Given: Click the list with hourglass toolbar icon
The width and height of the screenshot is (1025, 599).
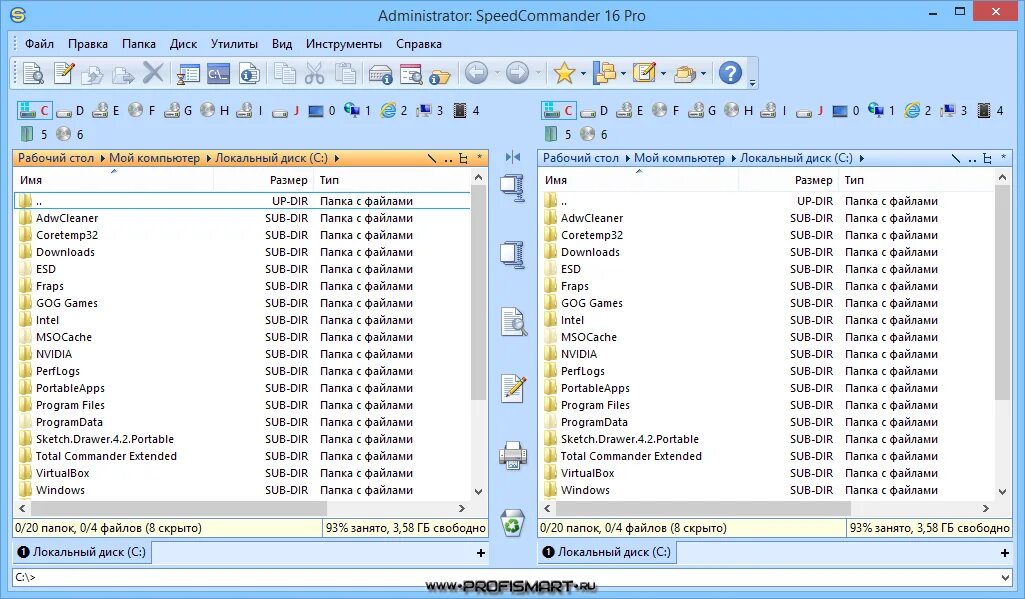Looking at the screenshot, I should pos(188,73).
